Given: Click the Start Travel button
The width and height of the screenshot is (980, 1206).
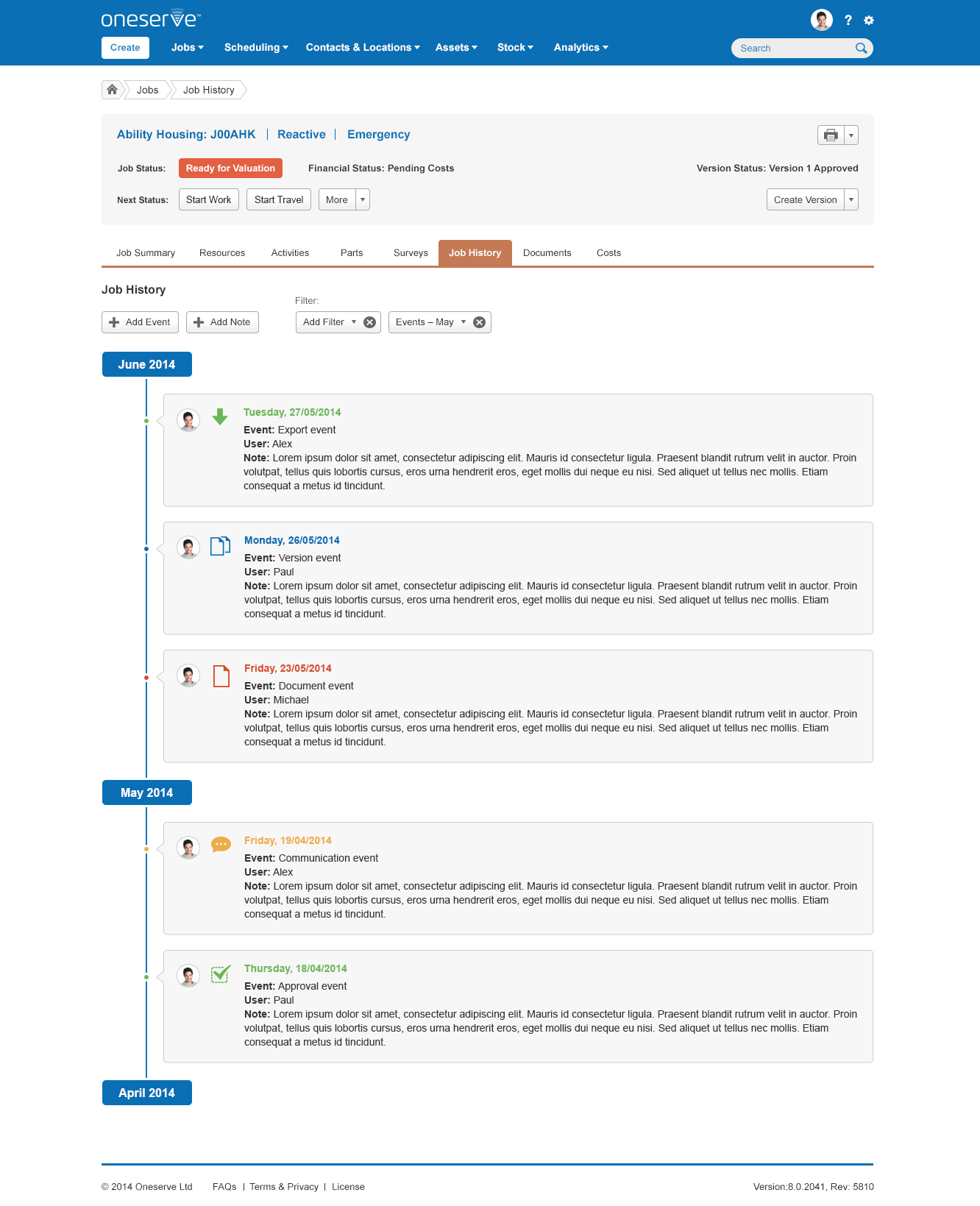Looking at the screenshot, I should tap(279, 199).
